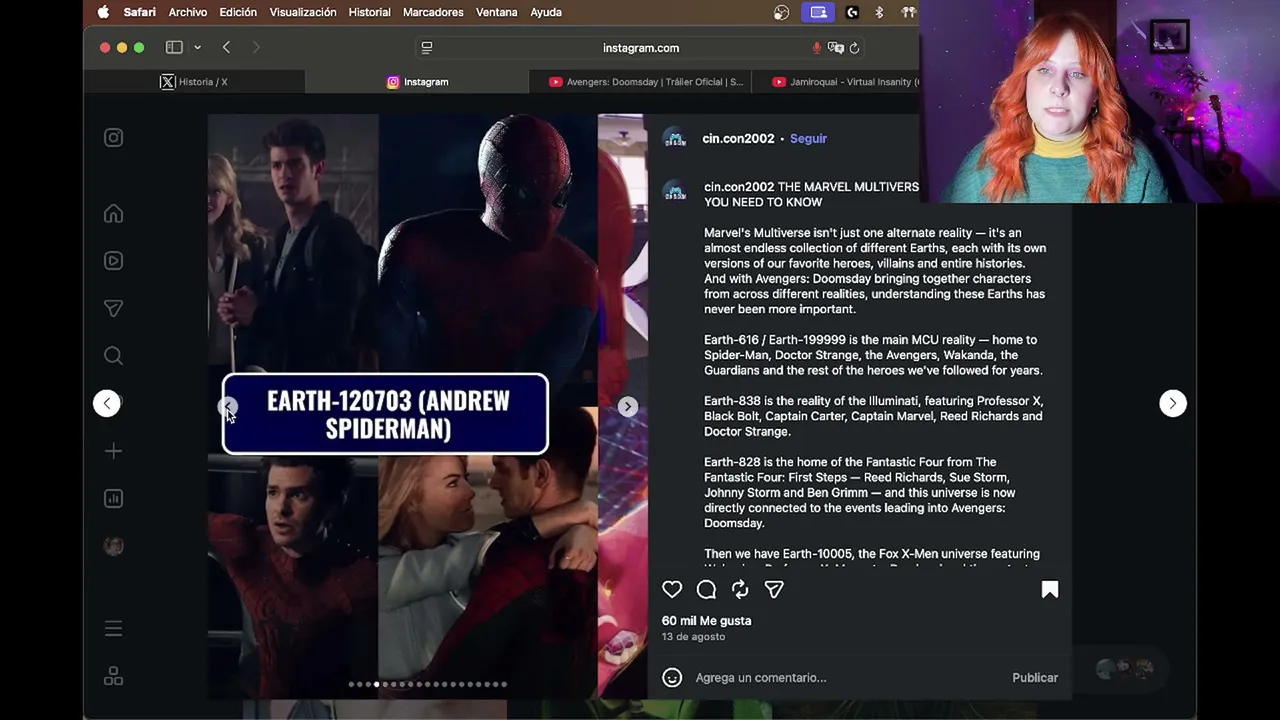Screen dimensions: 1280x720
Task: Open the Archivo menu
Action: tap(188, 12)
